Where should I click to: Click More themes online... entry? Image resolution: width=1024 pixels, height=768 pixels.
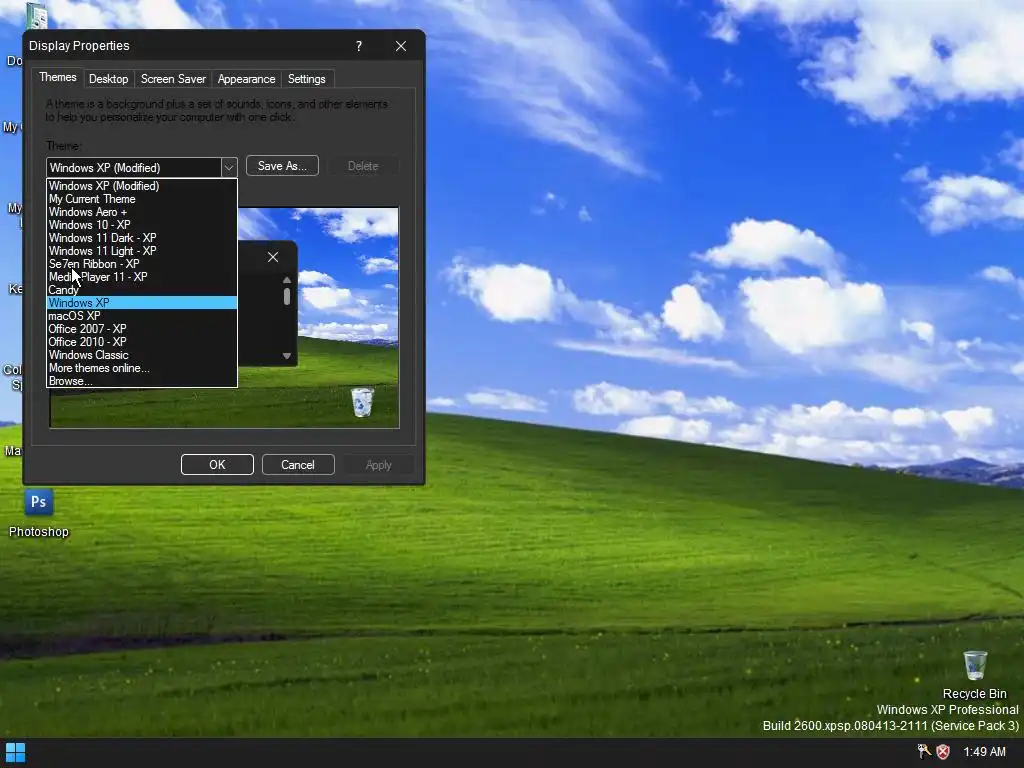click(142, 368)
